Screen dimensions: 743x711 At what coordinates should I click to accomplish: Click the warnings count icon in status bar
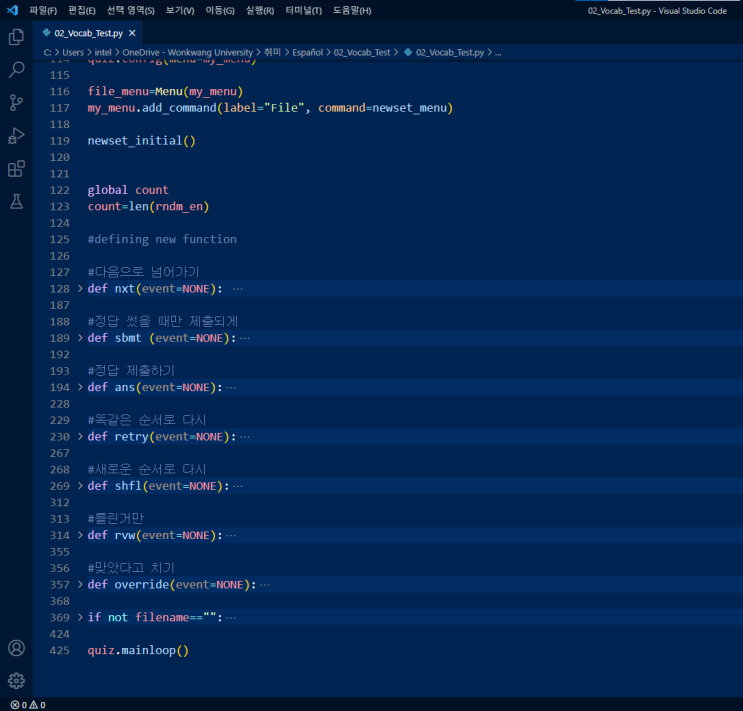tap(34, 705)
